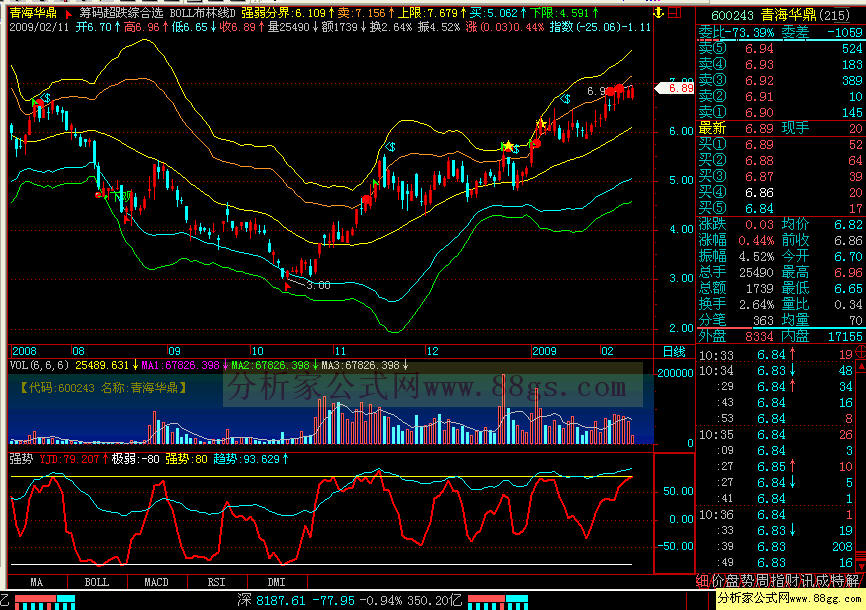Click the red-cyan ratio bar at the status bar's far left

pyautogui.click(x=45, y=602)
